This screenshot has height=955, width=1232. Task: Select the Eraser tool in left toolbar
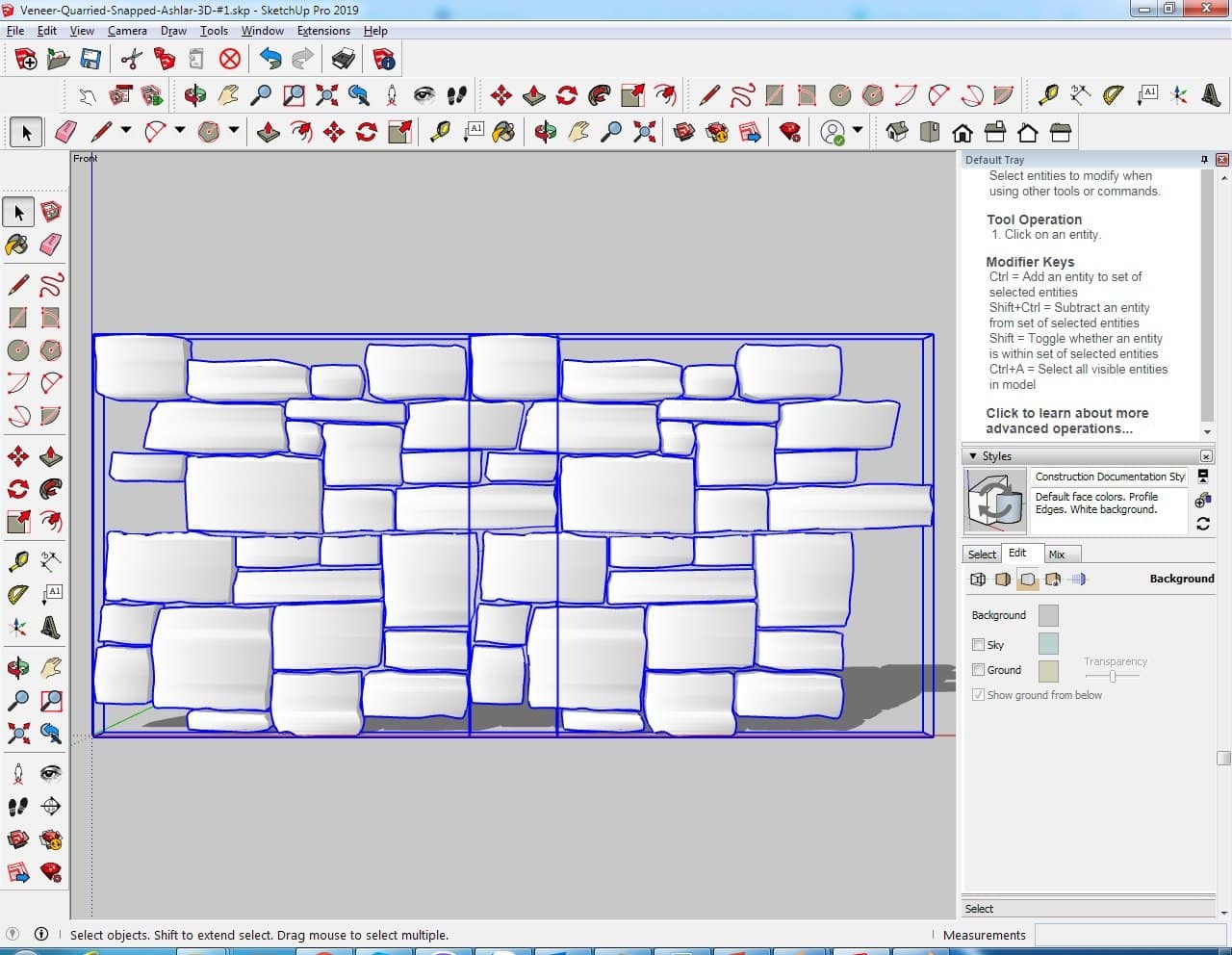(51, 245)
